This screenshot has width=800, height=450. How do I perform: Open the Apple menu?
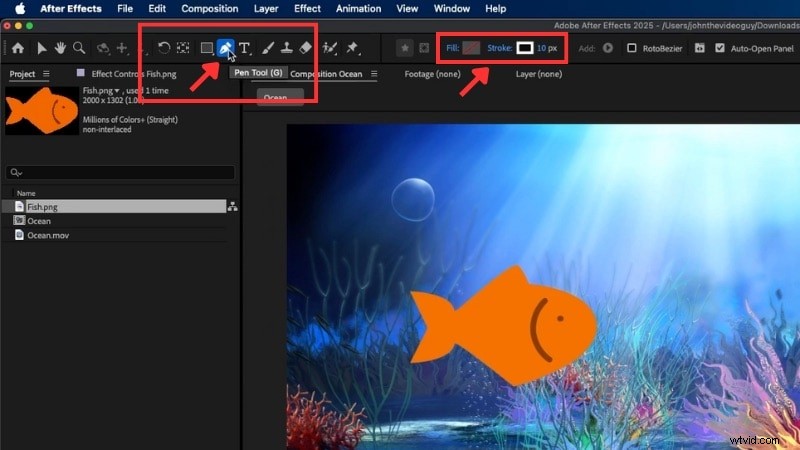pyautogui.click(x=20, y=9)
